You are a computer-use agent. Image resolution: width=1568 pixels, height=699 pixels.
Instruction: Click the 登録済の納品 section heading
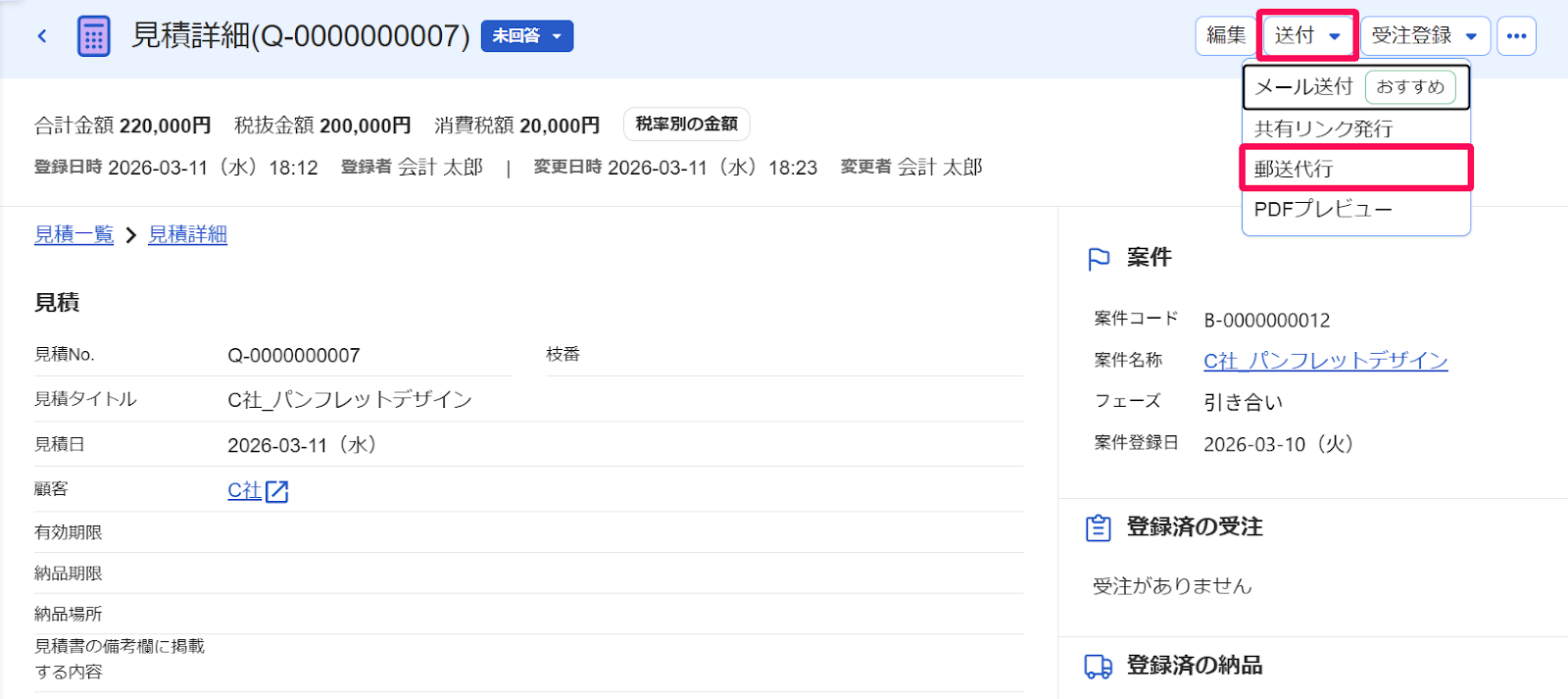(1195, 666)
